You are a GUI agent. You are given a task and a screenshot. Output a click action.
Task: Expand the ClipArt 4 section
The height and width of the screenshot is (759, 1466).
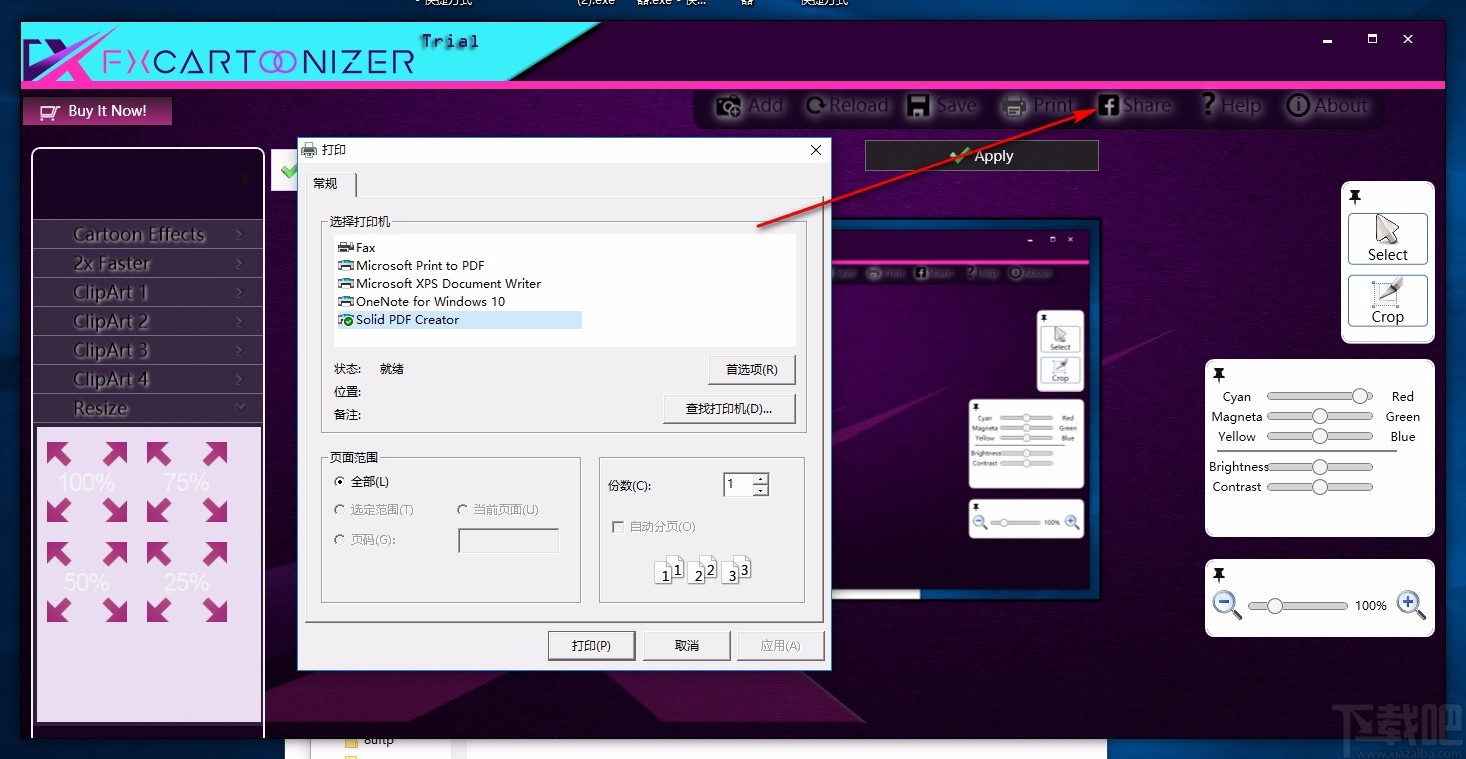coord(148,379)
